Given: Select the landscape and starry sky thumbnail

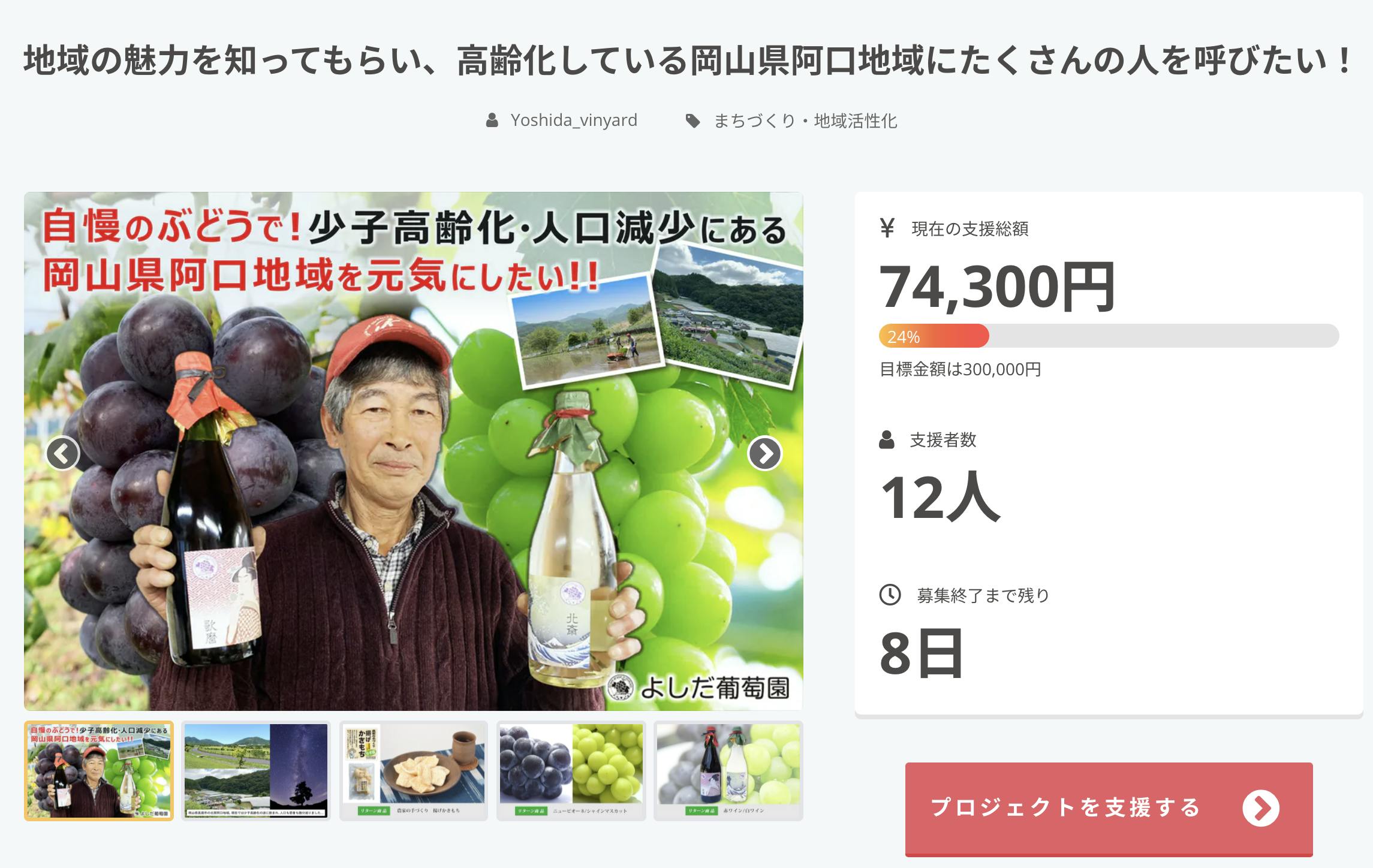Looking at the screenshot, I should click(x=256, y=771).
